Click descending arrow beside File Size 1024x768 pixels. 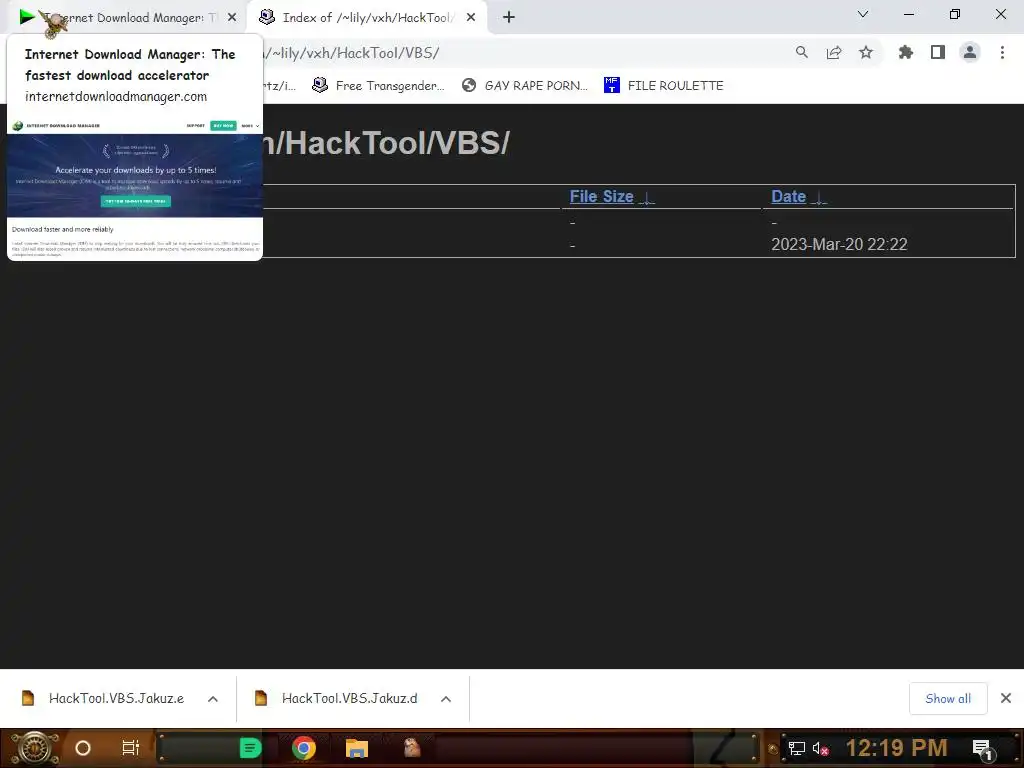pyautogui.click(x=647, y=198)
